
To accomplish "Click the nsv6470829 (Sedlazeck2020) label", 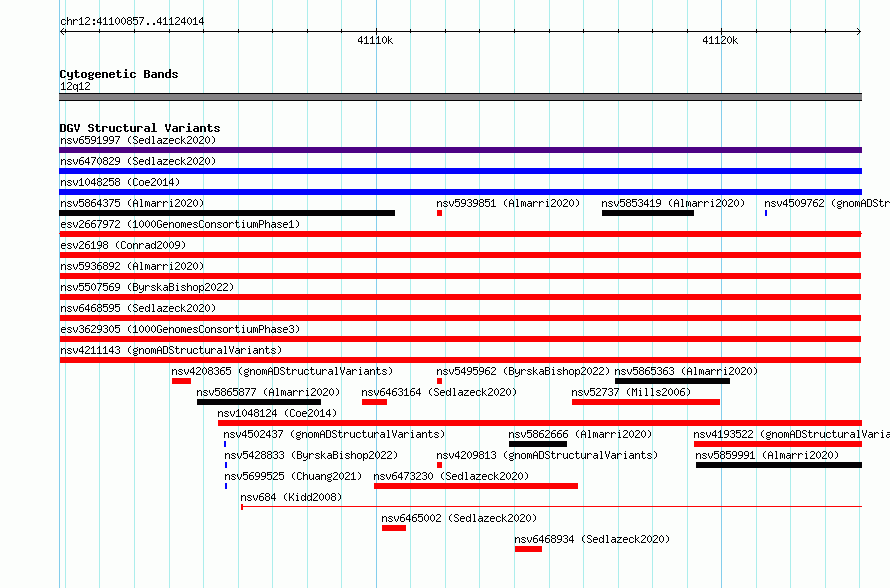I will click(x=138, y=161).
